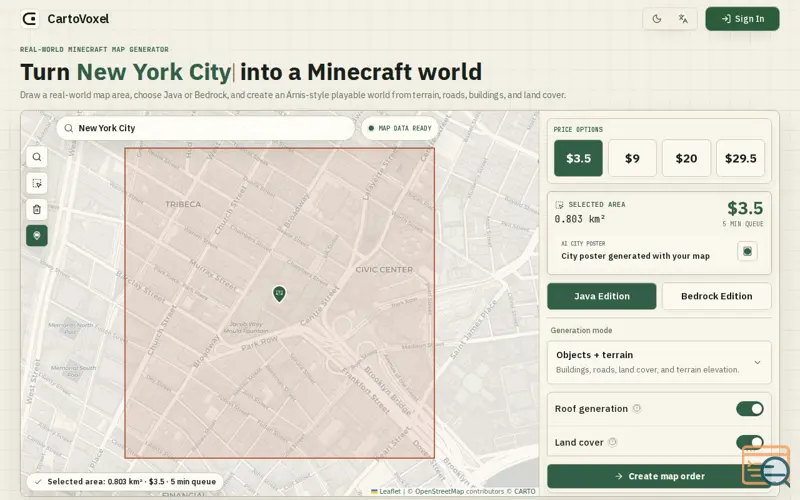This screenshot has width=800, height=500.
Task: Click the CIVIC CENTER map label
Action: pos(384,269)
